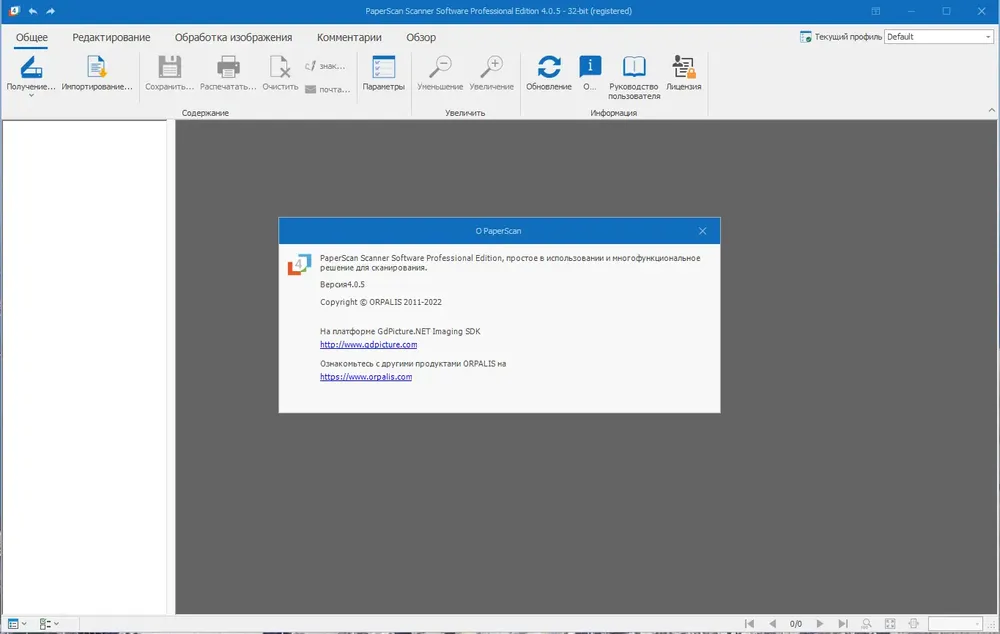Click the Распечатать printer icon
The height and width of the screenshot is (634, 1000).
coord(228,67)
